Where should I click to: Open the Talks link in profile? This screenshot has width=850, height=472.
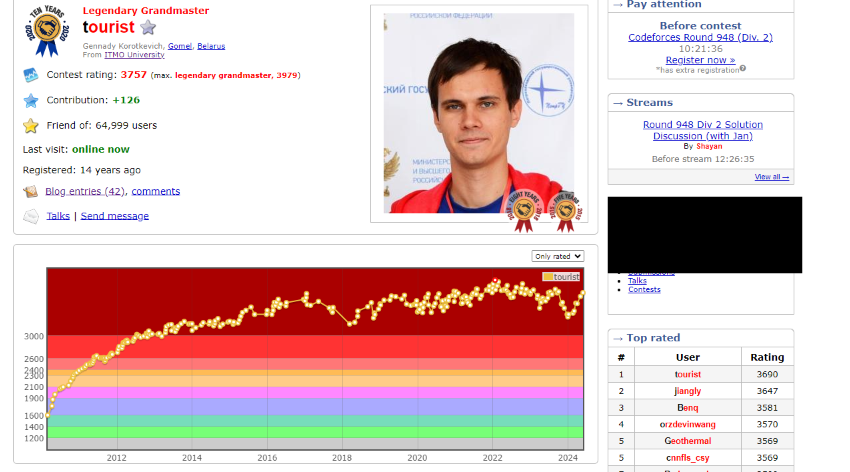58,216
